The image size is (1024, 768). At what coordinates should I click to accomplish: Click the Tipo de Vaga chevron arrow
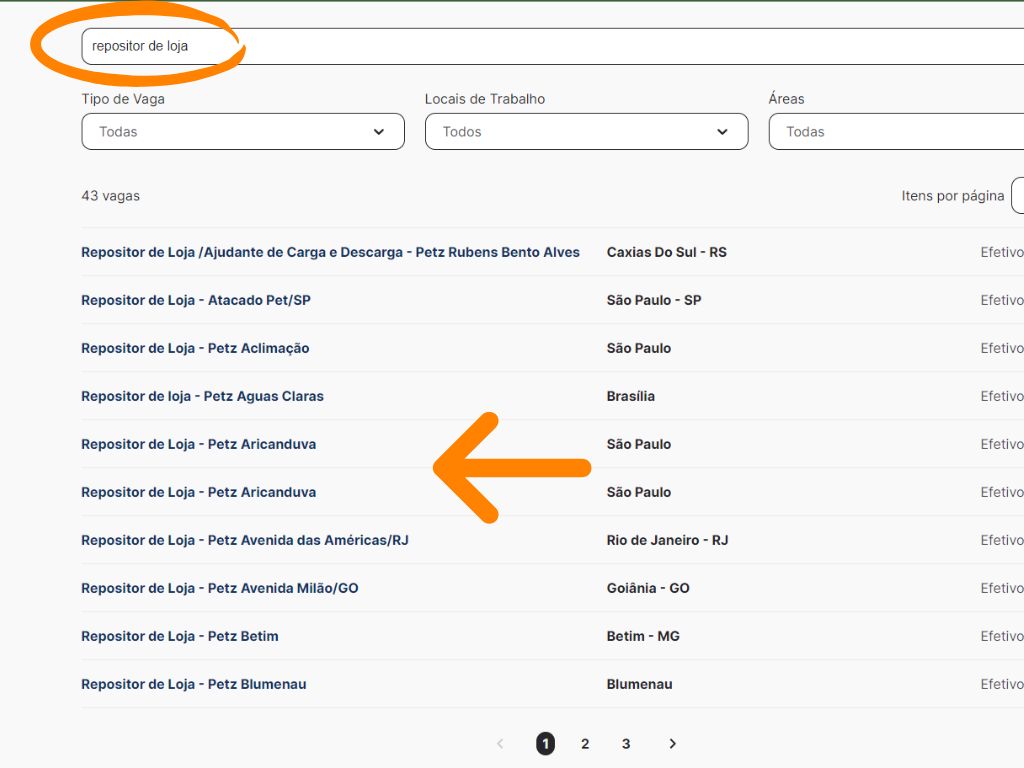point(379,132)
